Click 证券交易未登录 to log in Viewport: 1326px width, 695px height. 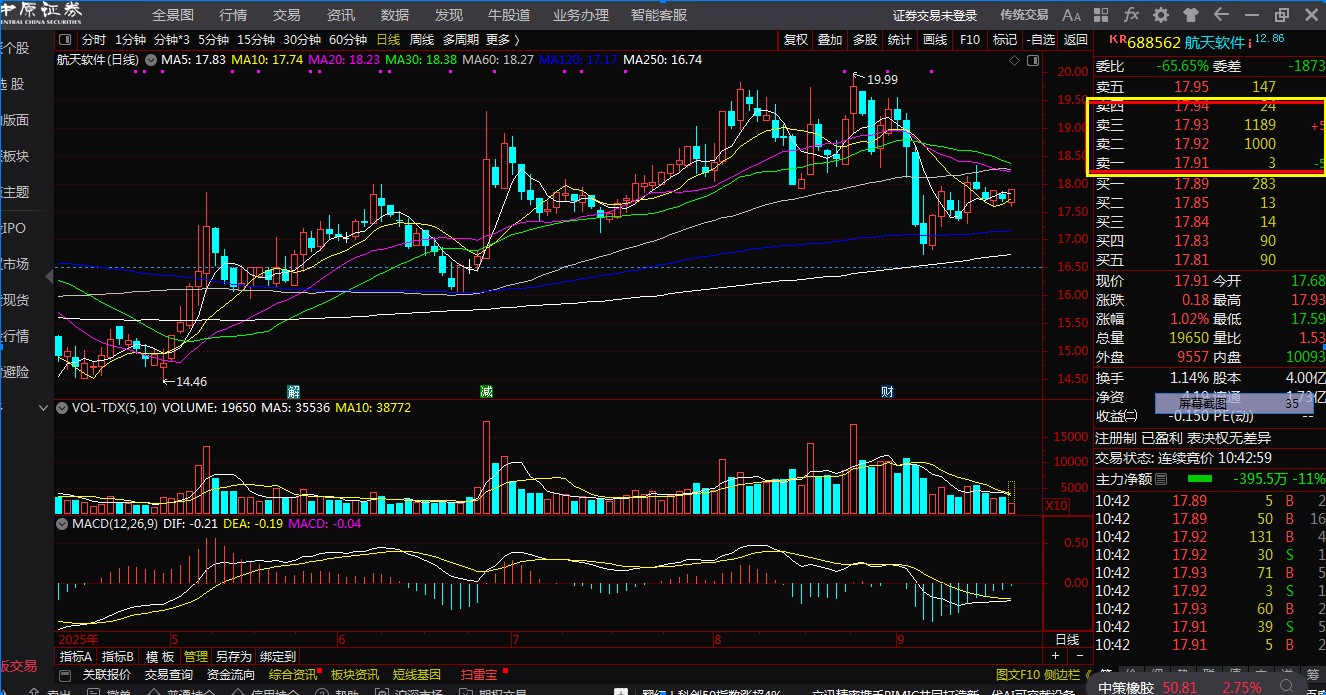point(935,15)
